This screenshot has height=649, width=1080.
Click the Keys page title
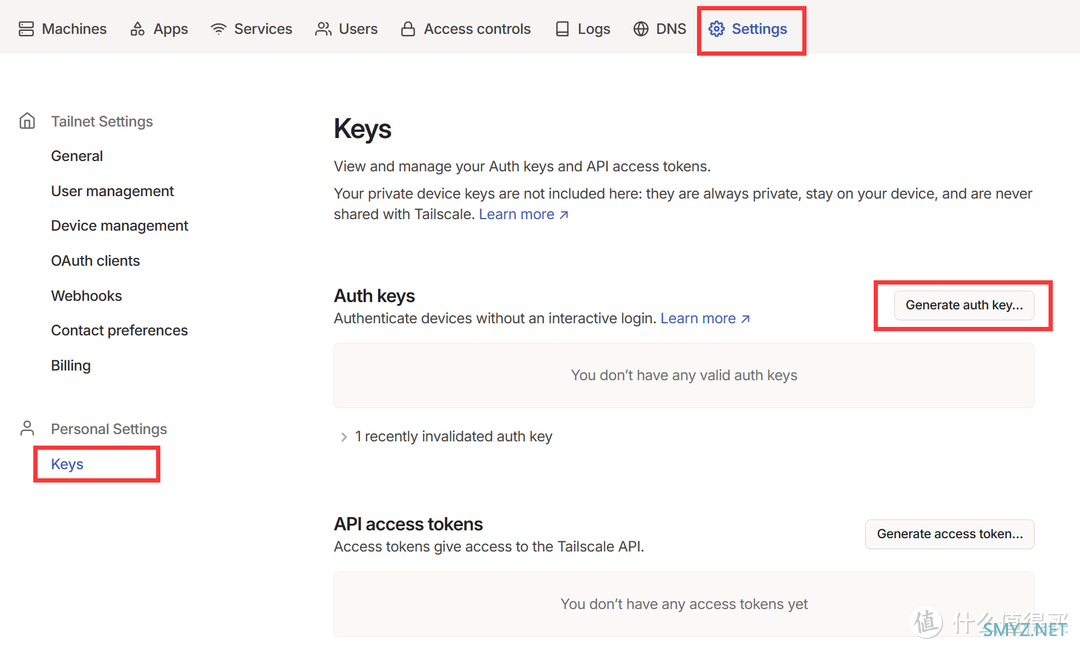click(x=362, y=130)
